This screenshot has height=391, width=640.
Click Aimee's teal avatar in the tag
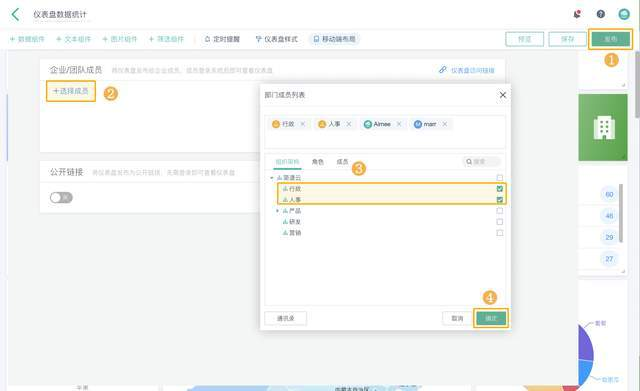(368, 124)
